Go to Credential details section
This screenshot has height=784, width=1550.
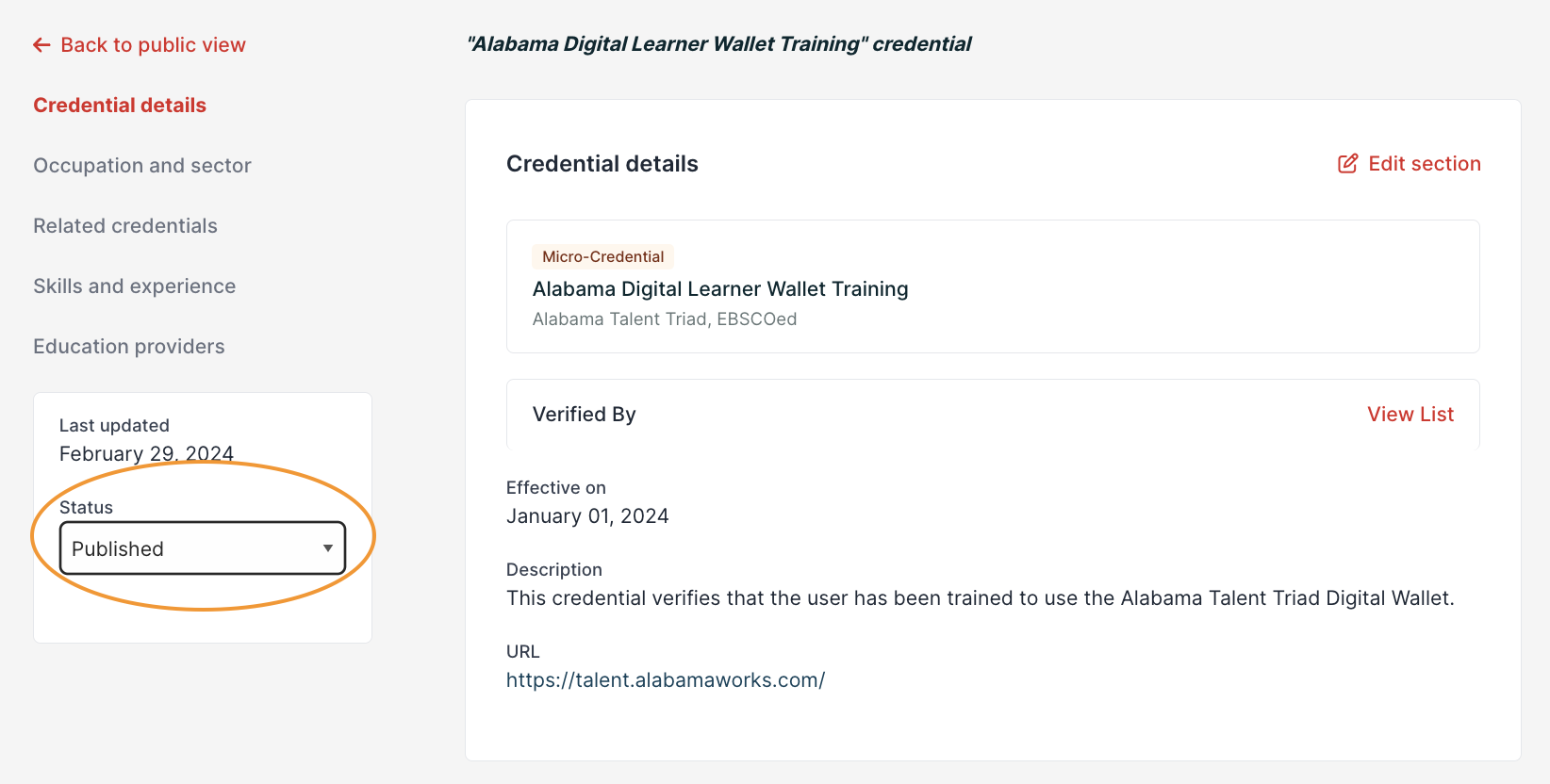120,106
